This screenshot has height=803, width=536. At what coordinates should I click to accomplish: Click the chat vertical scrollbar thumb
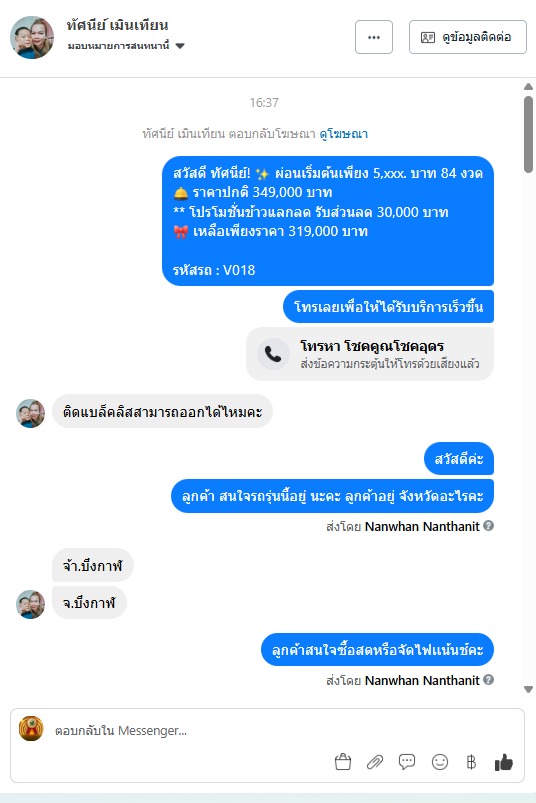(x=528, y=134)
